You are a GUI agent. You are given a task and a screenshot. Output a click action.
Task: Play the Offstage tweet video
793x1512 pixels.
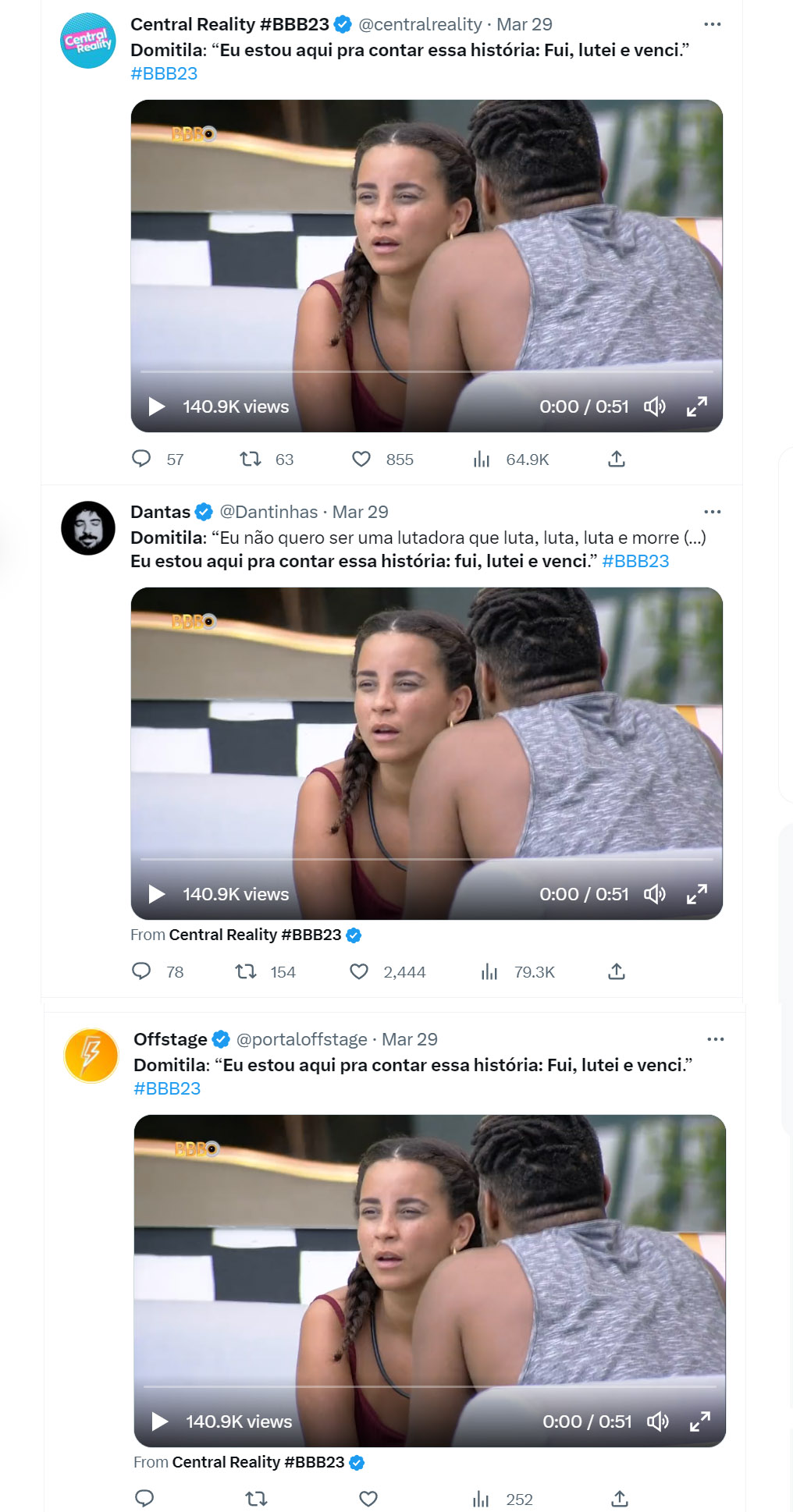pyautogui.click(x=160, y=1421)
